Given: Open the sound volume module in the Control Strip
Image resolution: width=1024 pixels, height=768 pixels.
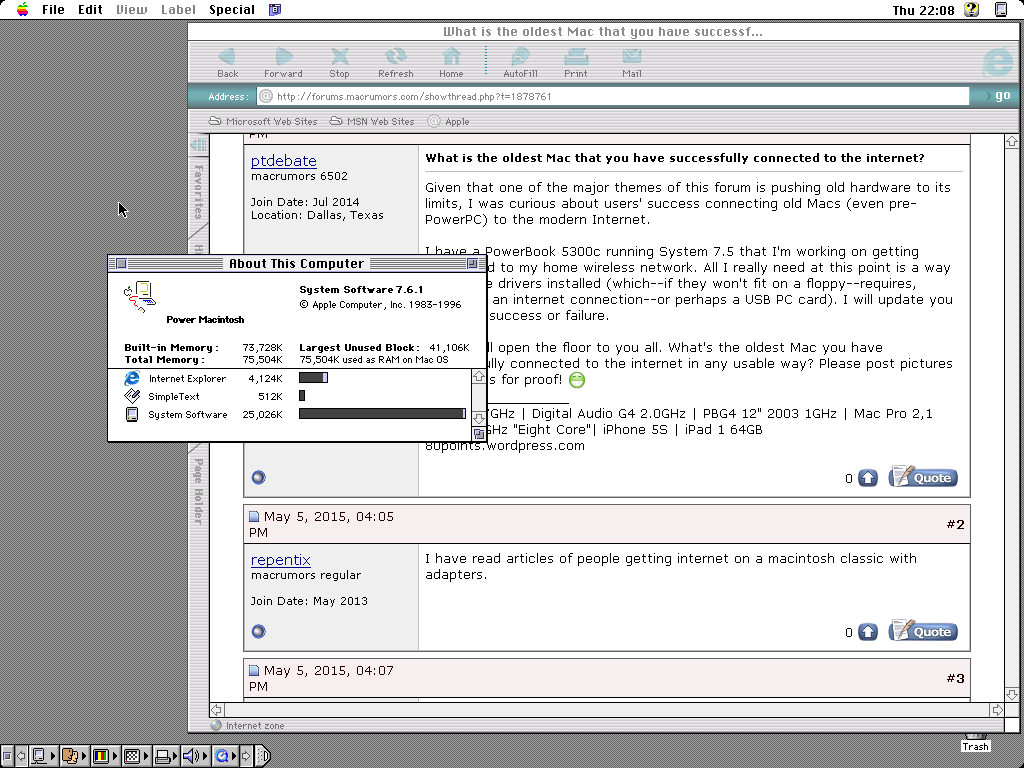Looking at the screenshot, I should (x=189, y=756).
